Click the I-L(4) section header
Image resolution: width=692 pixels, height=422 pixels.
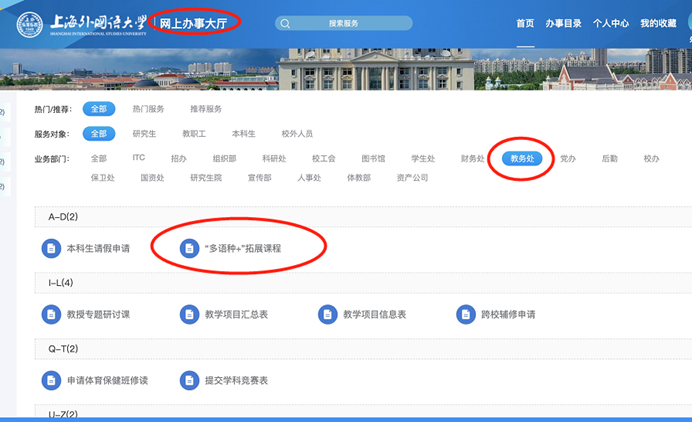(363, 283)
